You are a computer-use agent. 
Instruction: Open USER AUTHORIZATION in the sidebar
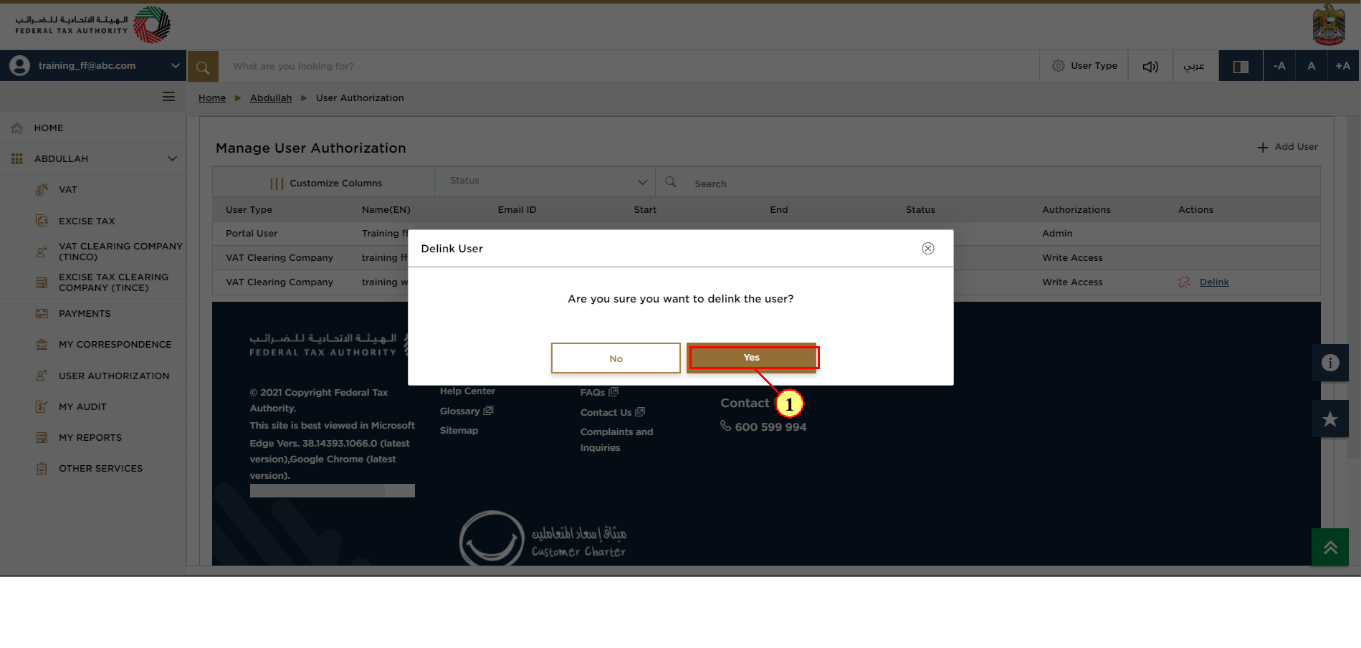pos(114,376)
